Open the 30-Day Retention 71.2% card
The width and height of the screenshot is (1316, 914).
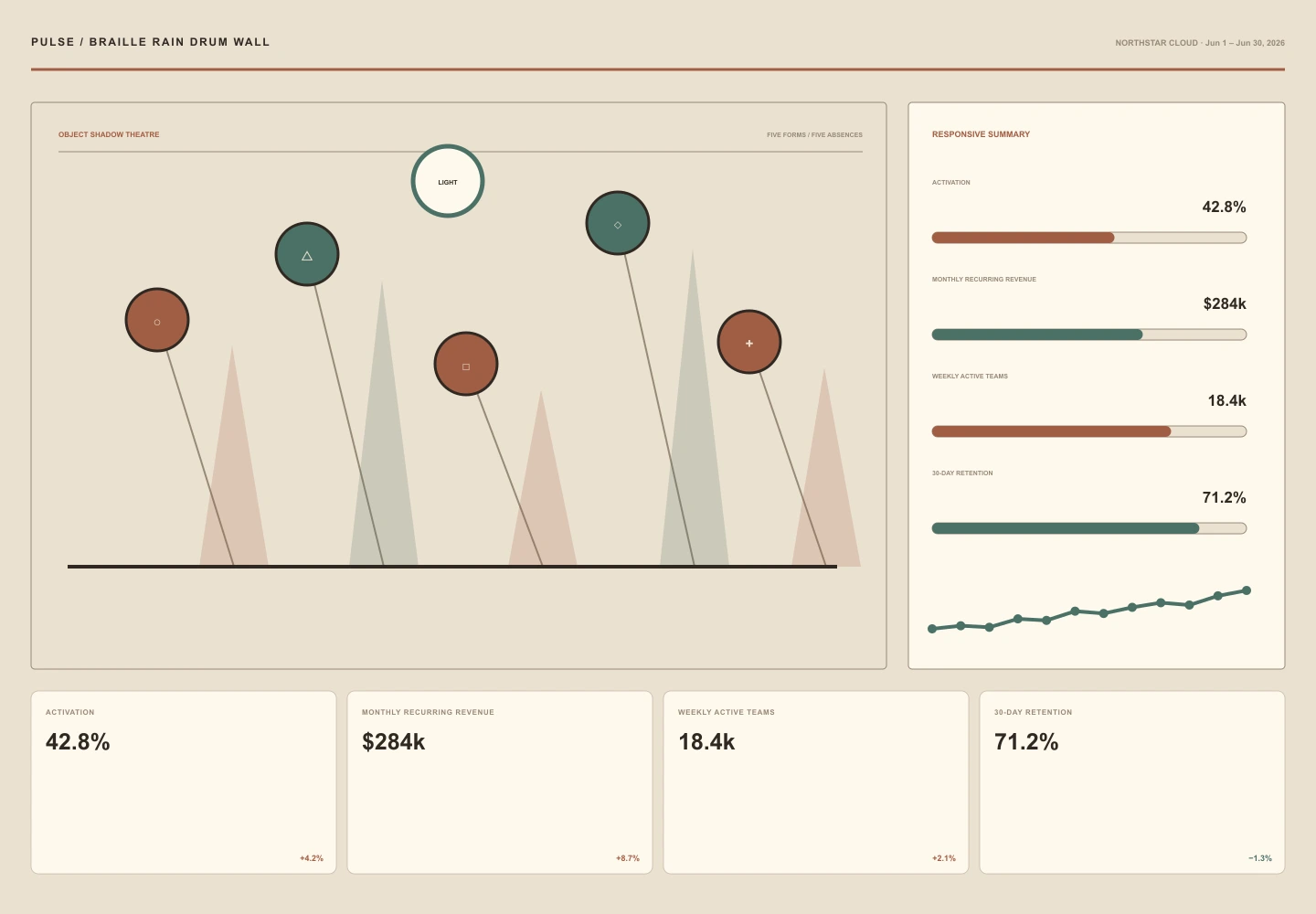(1132, 782)
